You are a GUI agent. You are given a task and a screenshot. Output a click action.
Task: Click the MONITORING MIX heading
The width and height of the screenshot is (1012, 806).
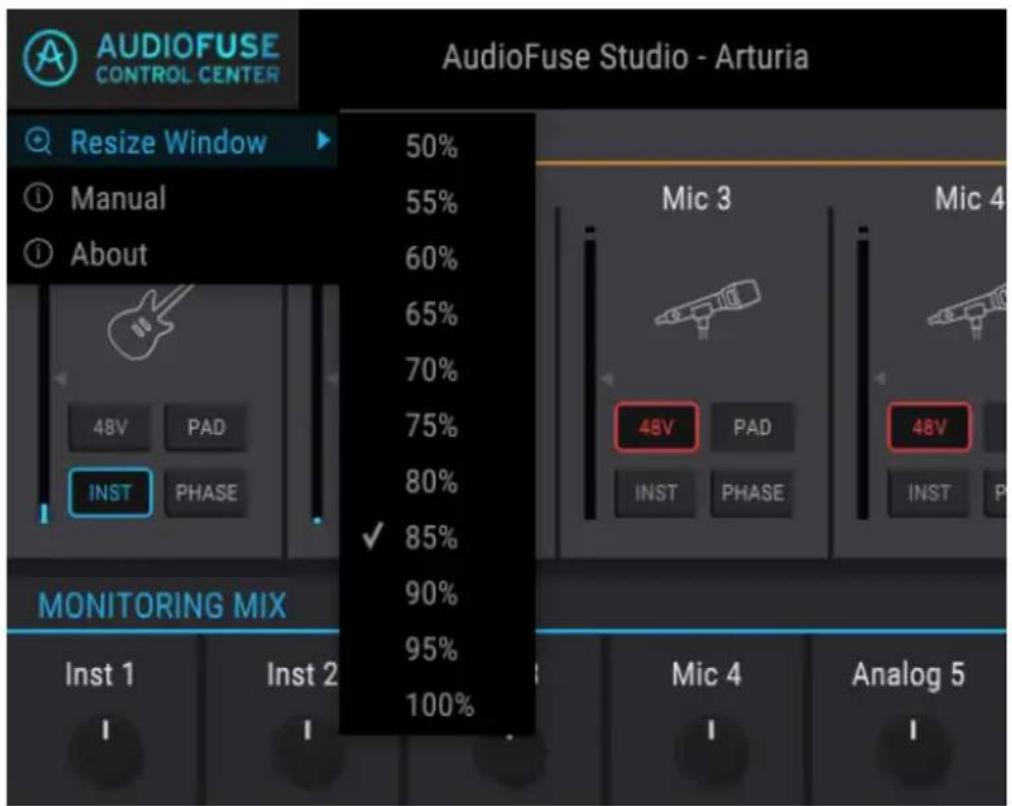point(162,605)
